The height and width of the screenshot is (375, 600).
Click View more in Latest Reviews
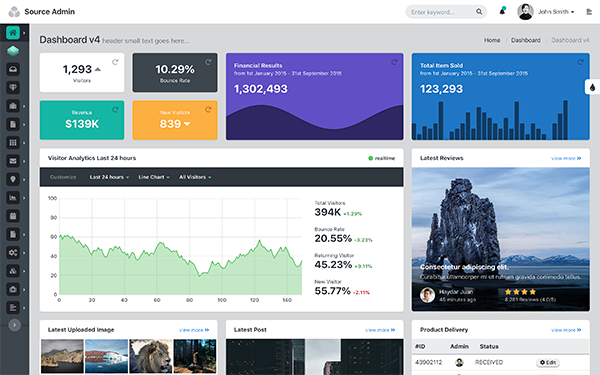click(x=566, y=158)
